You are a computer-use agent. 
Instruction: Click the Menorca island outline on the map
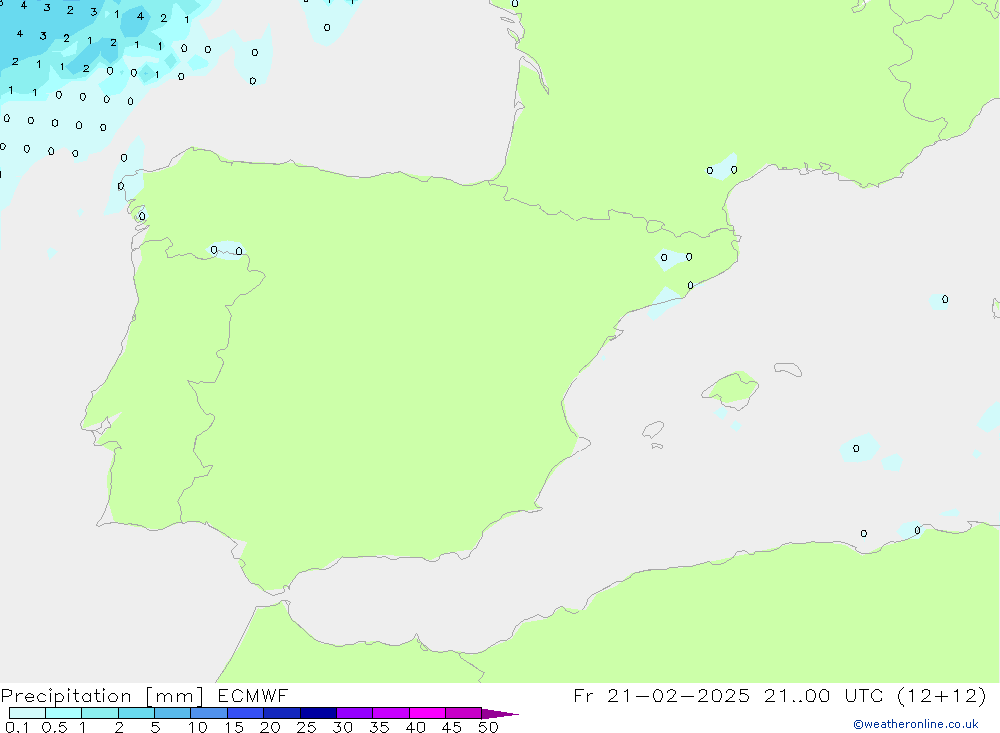click(x=788, y=369)
